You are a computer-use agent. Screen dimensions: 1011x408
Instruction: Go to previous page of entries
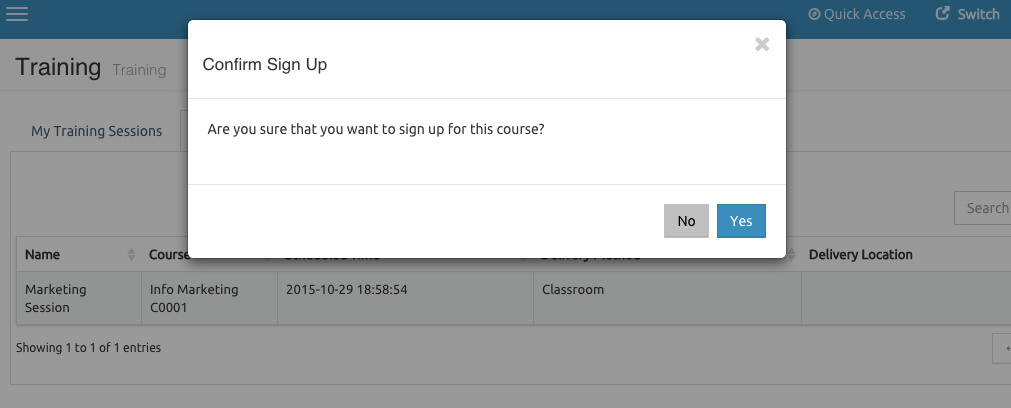[x=1001, y=349]
